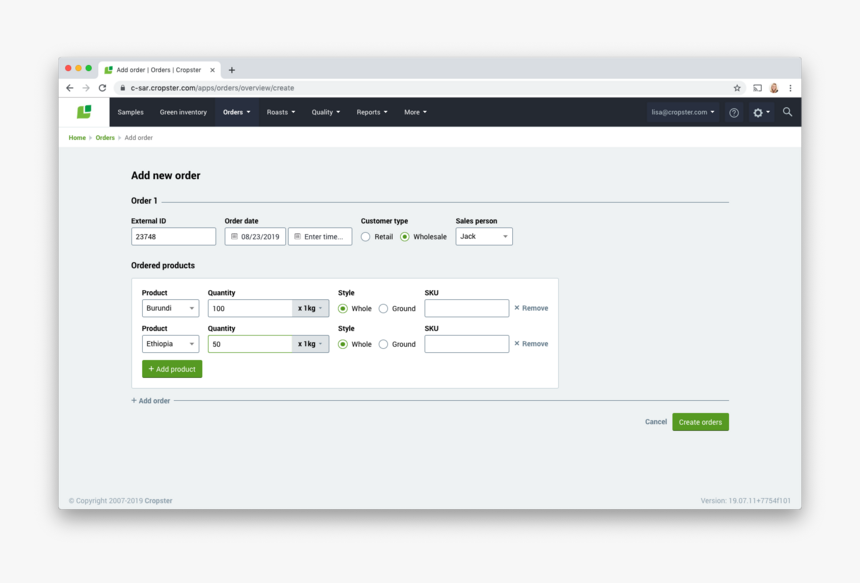
Task: Reload the page with refresh icon
Action: point(102,88)
